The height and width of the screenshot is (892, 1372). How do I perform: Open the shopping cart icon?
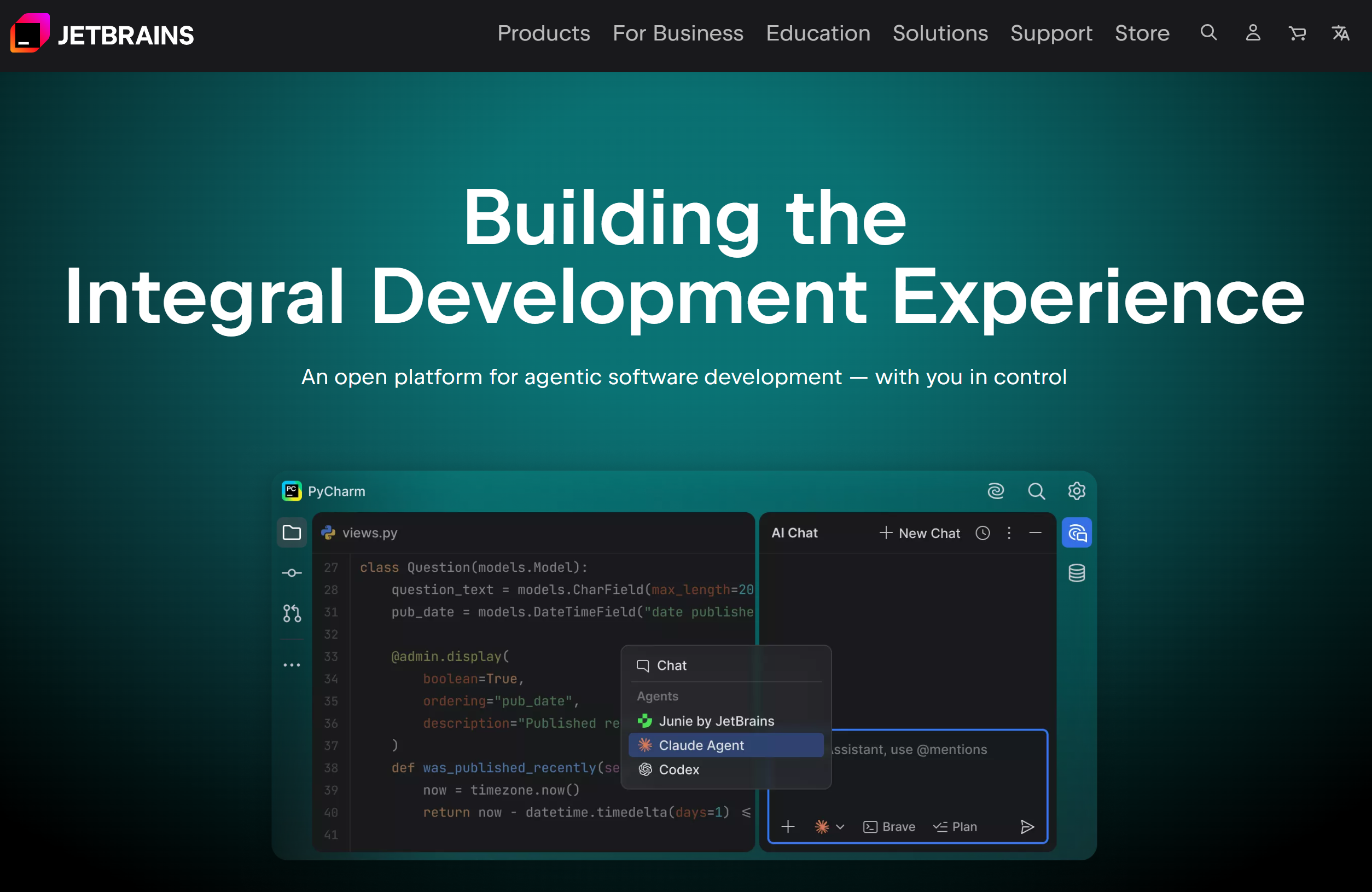(1297, 33)
